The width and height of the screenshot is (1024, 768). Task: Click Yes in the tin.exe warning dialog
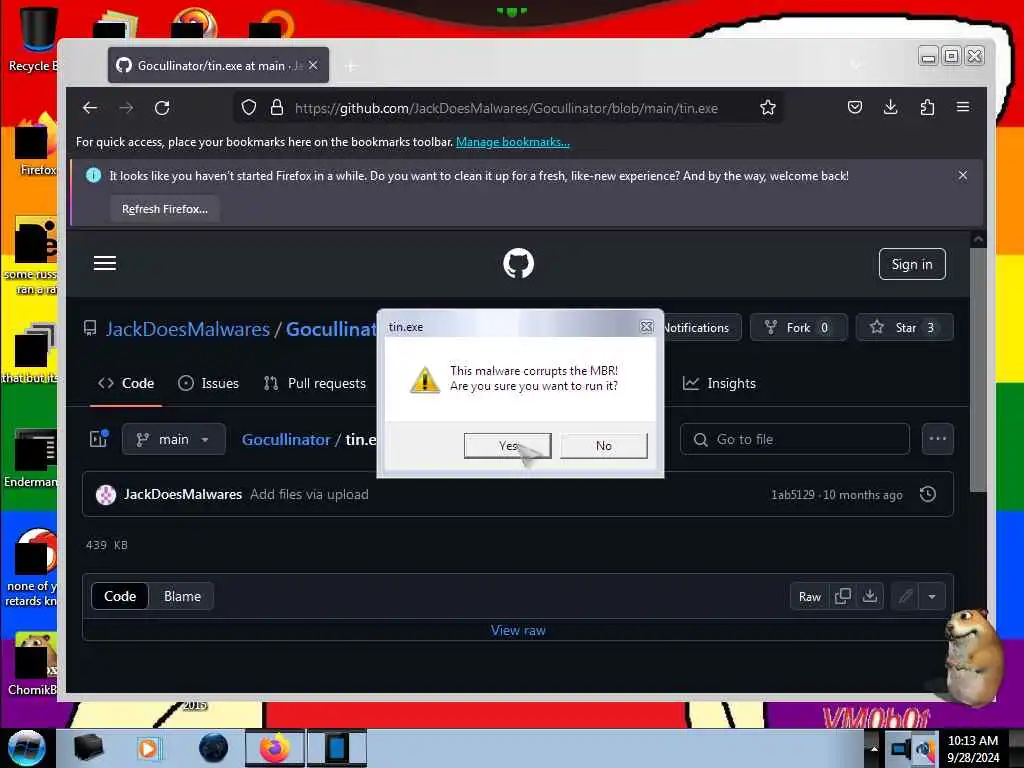507,445
